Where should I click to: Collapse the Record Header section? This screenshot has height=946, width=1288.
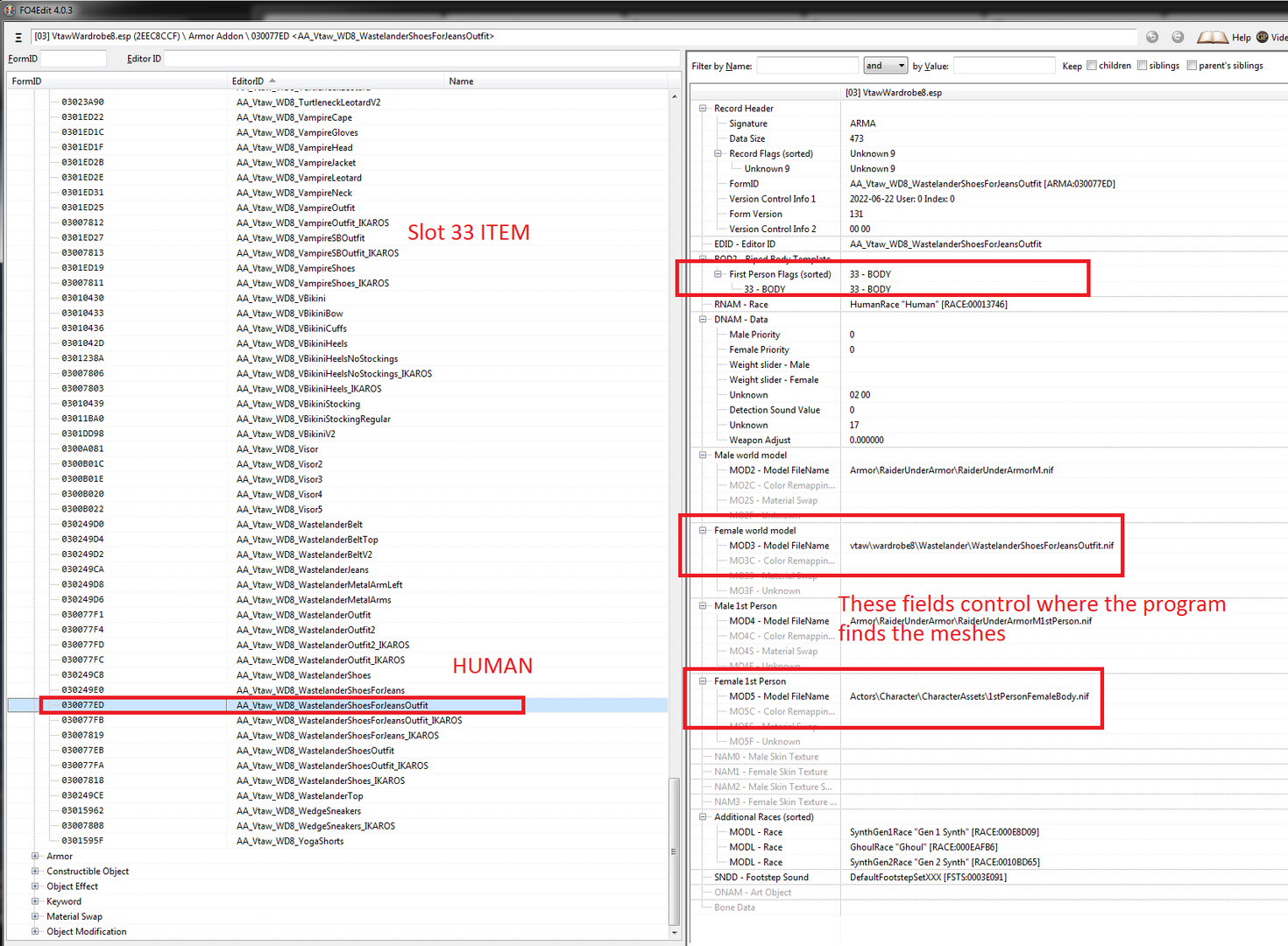[x=703, y=109]
